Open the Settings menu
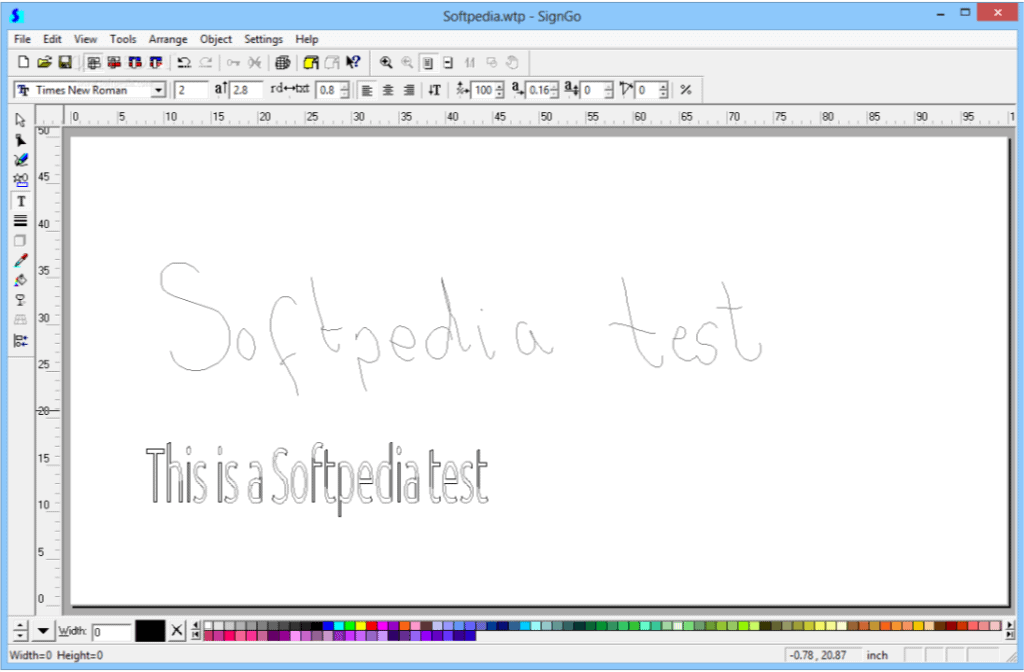Image resolution: width=1024 pixels, height=672 pixels. [x=263, y=39]
